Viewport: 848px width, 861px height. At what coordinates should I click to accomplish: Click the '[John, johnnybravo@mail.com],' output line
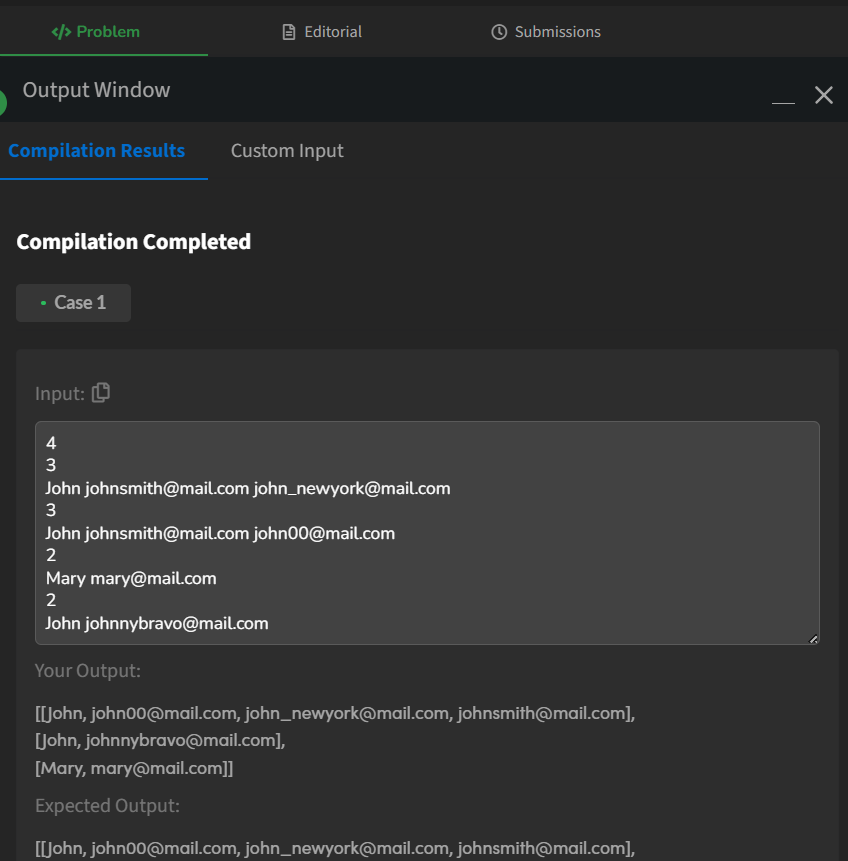[x=160, y=740]
